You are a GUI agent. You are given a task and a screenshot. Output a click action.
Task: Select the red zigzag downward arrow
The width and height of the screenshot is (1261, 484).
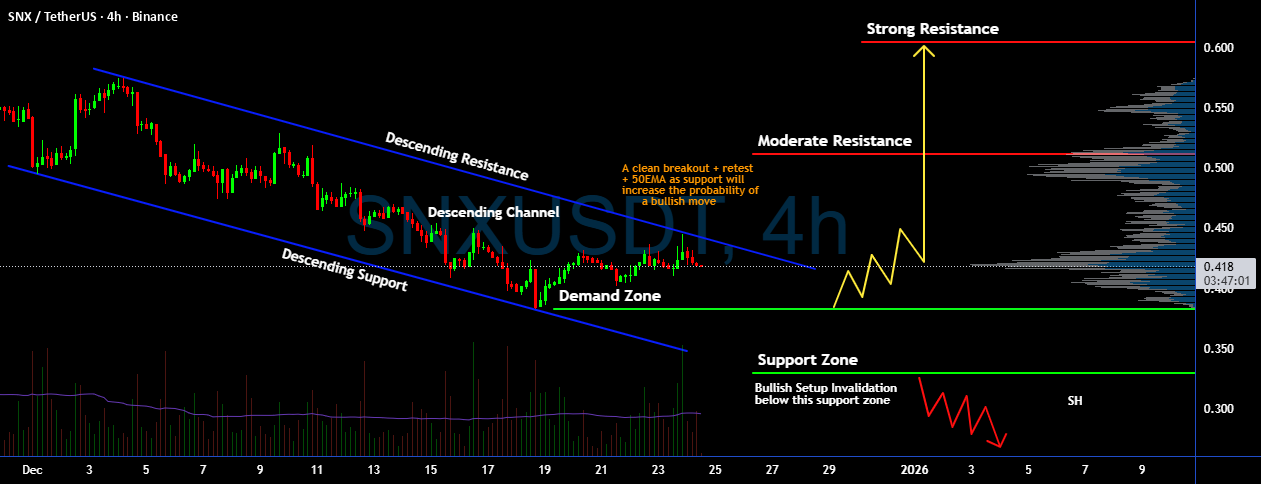pyautogui.click(x=965, y=412)
